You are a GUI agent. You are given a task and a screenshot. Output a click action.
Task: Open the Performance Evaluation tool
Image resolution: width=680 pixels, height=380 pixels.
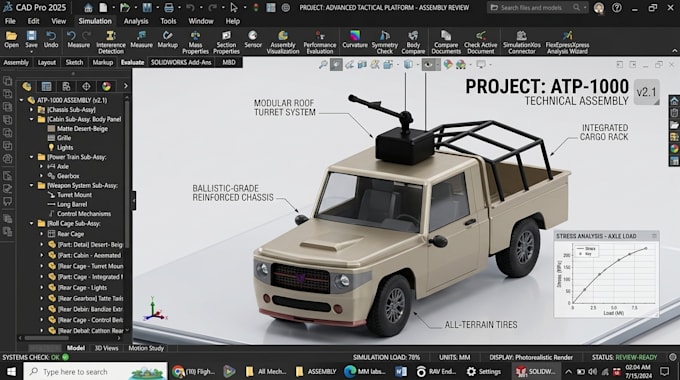[320, 43]
